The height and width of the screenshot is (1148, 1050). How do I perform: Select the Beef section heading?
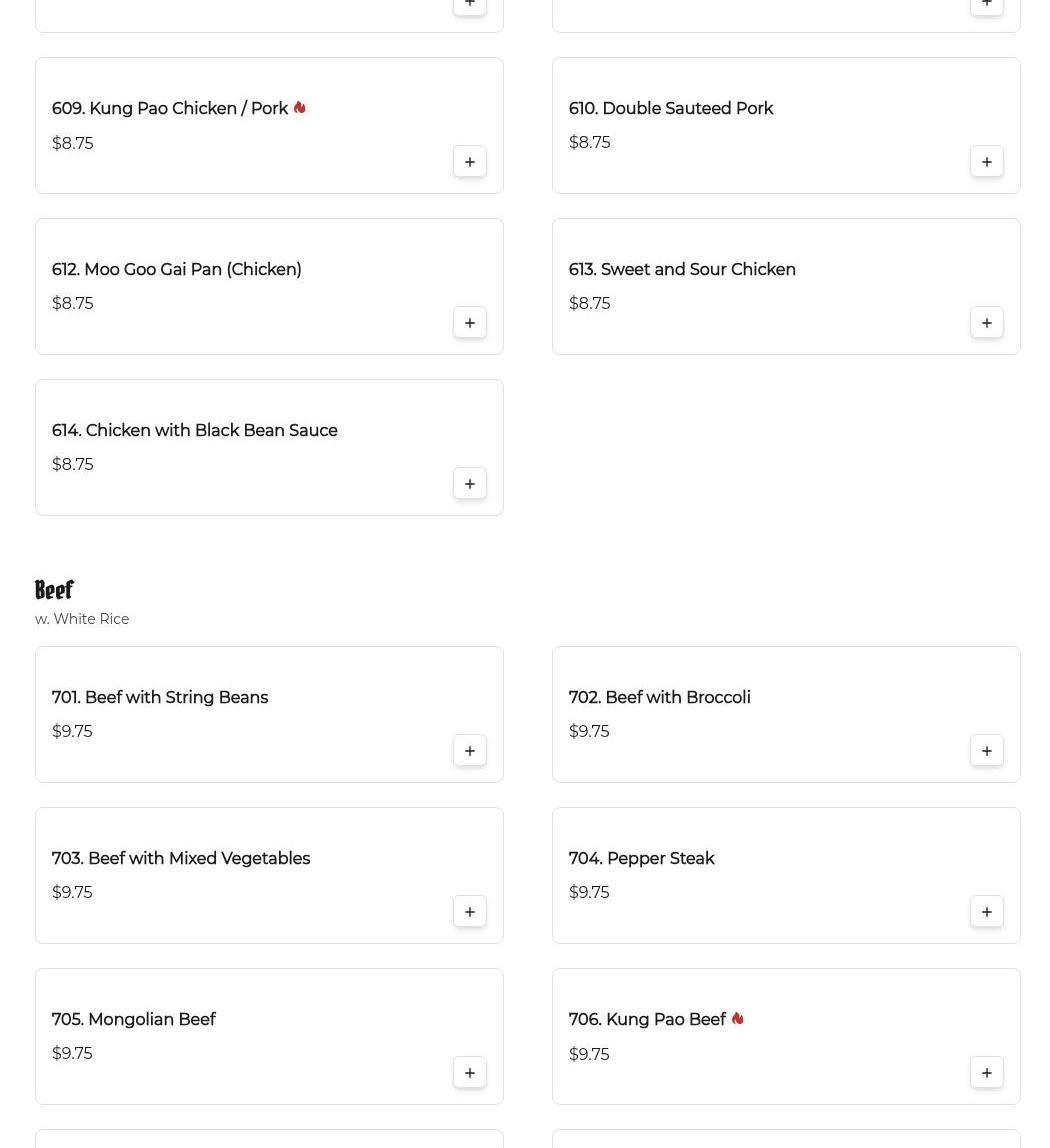pos(54,590)
